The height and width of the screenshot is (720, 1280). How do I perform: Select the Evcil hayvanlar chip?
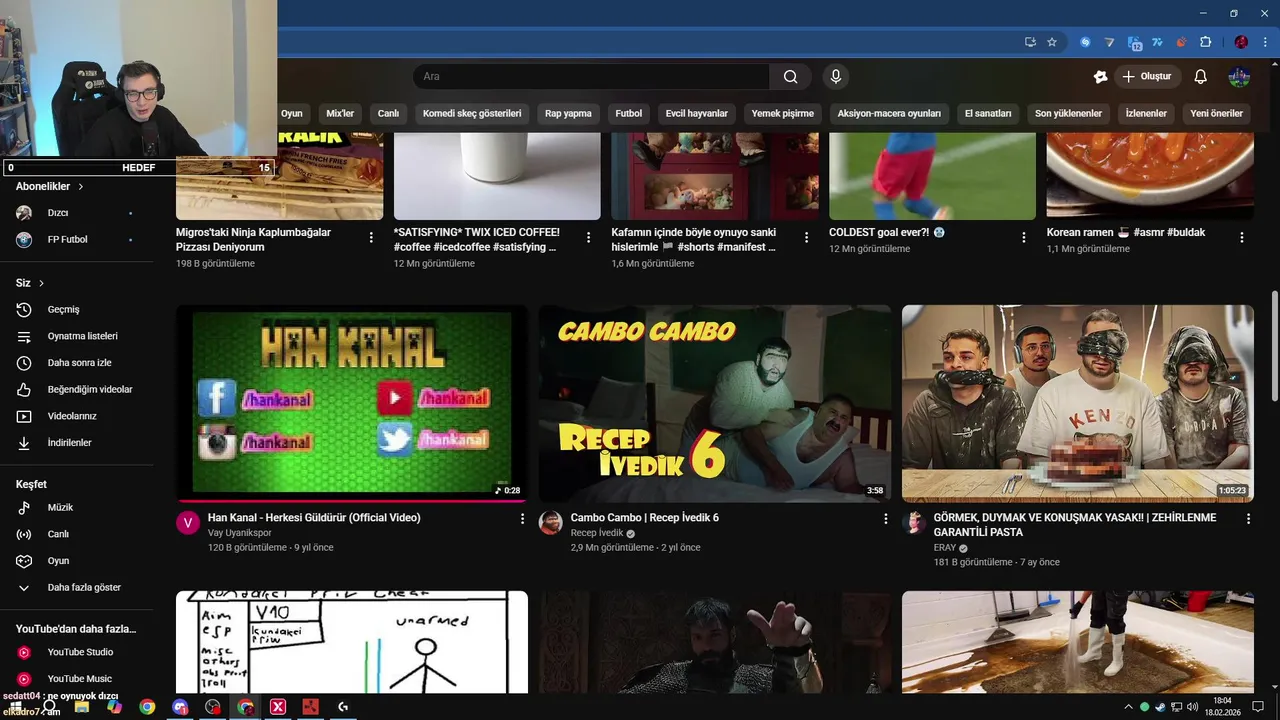click(x=697, y=114)
